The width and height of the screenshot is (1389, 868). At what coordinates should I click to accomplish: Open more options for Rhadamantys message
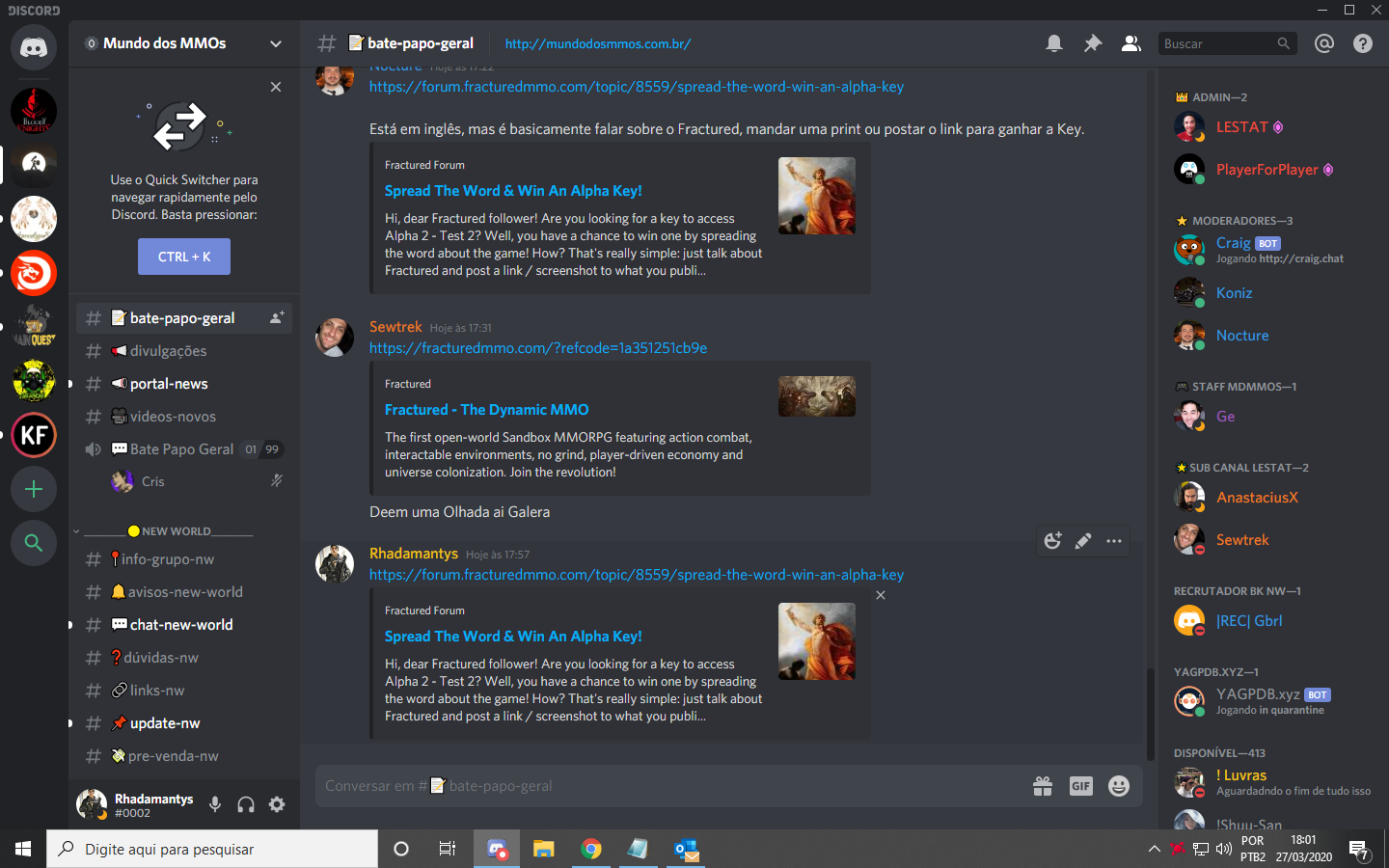1114,541
